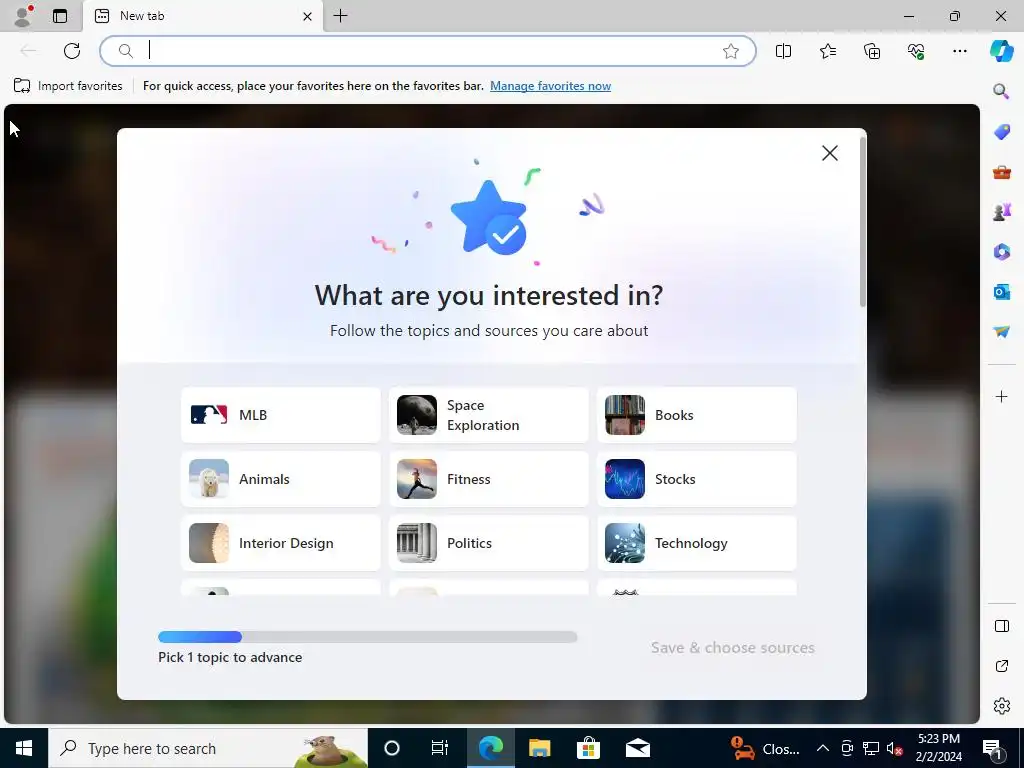Open the clock and date flyout
This screenshot has width=1024, height=768.
coord(938,748)
